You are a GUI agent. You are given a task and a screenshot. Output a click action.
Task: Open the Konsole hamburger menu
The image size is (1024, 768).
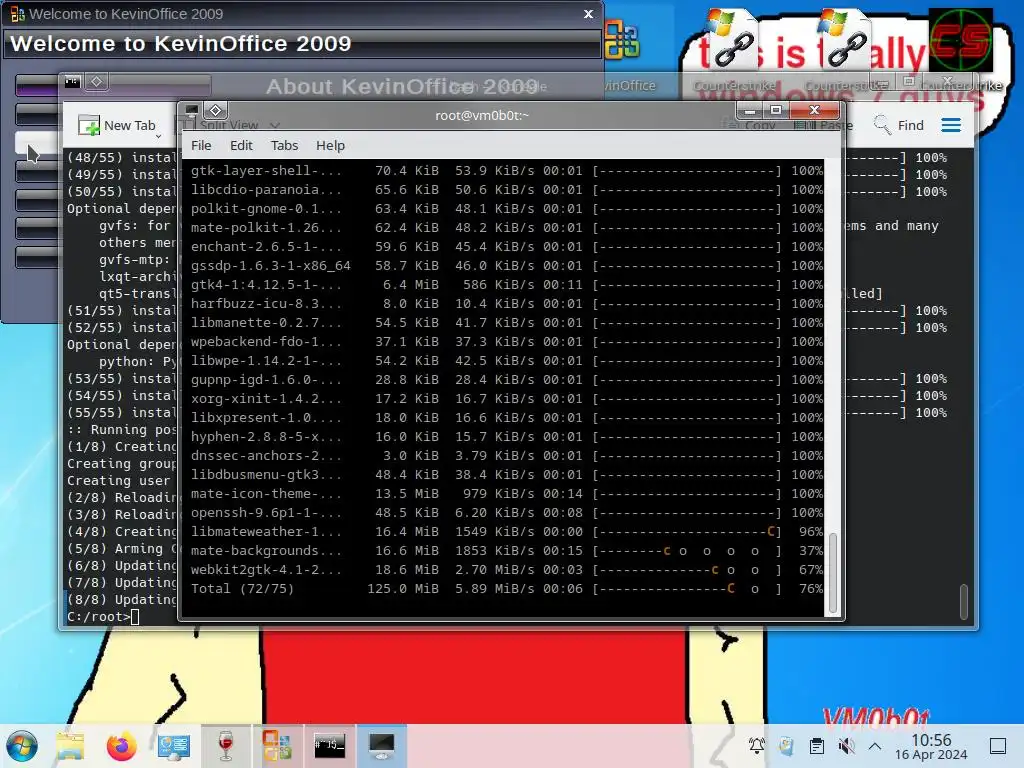[951, 125]
